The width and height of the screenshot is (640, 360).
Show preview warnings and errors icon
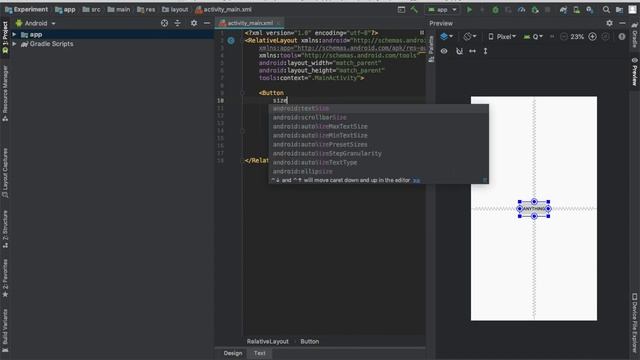tap(622, 37)
